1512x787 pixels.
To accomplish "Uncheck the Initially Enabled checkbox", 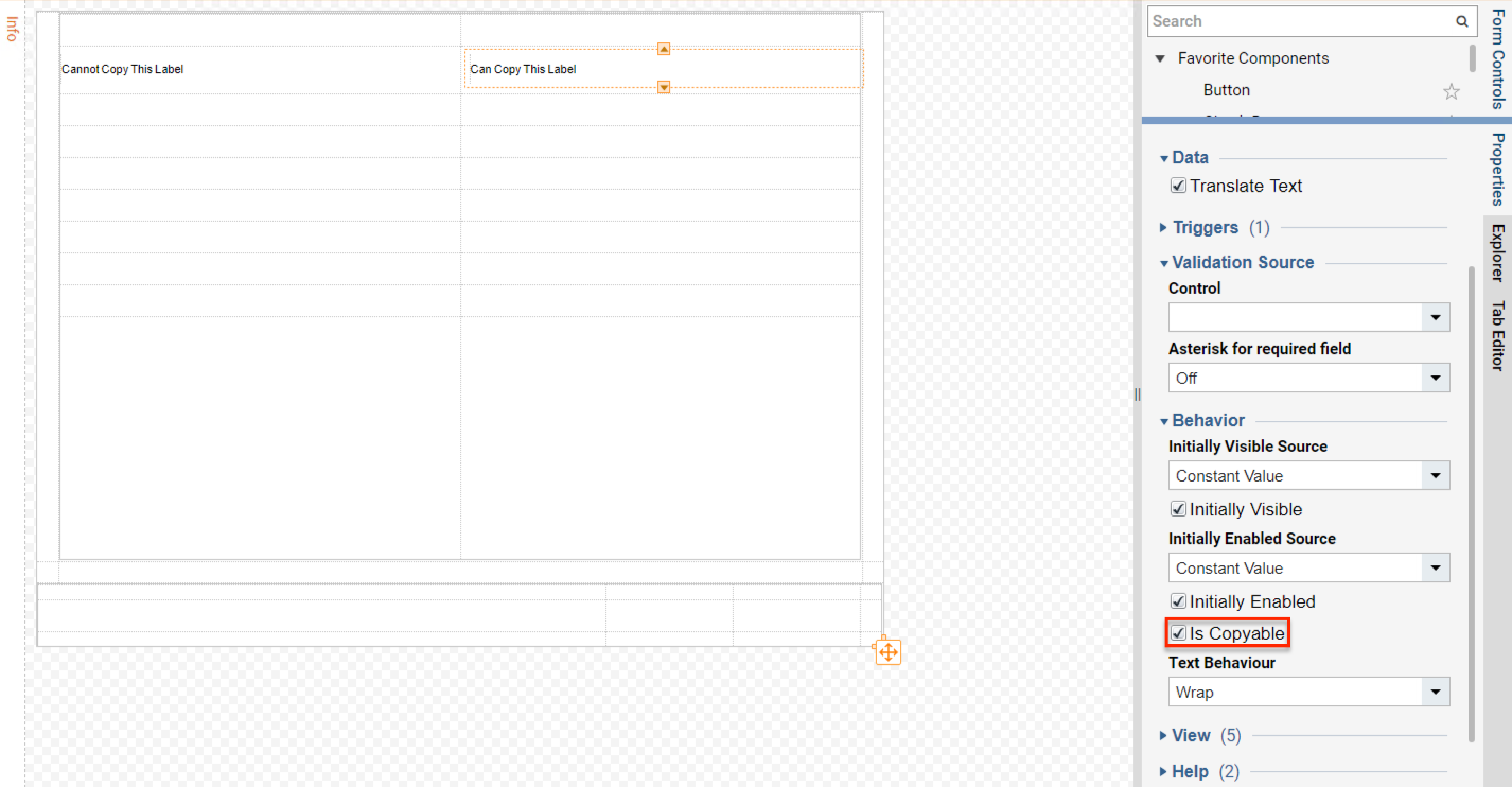I will coord(1177,601).
